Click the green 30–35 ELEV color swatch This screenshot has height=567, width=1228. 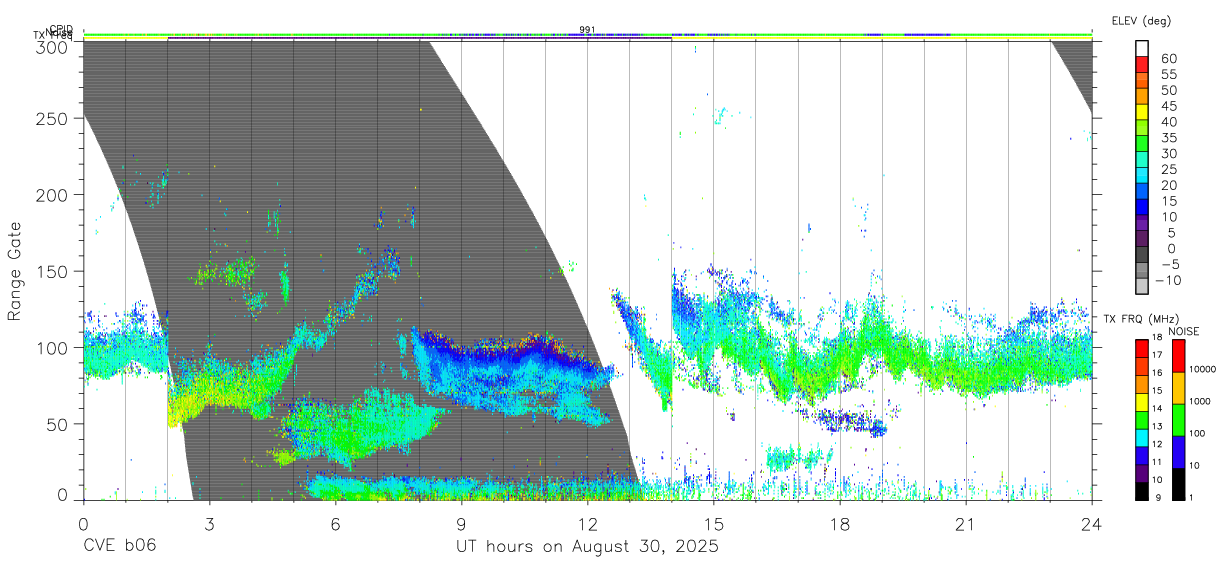1141,145
